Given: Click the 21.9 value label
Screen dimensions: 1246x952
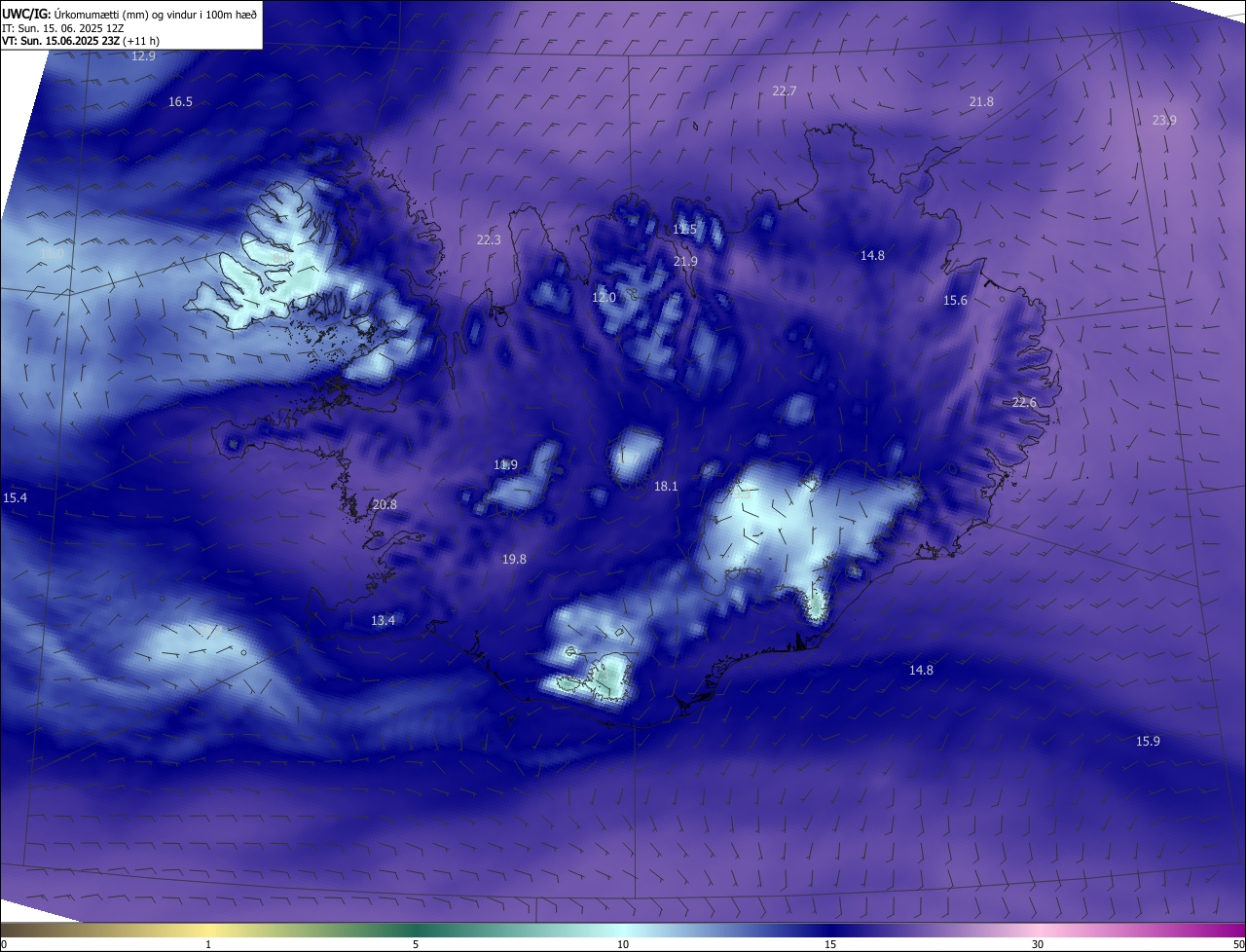Looking at the screenshot, I should click(x=685, y=261).
